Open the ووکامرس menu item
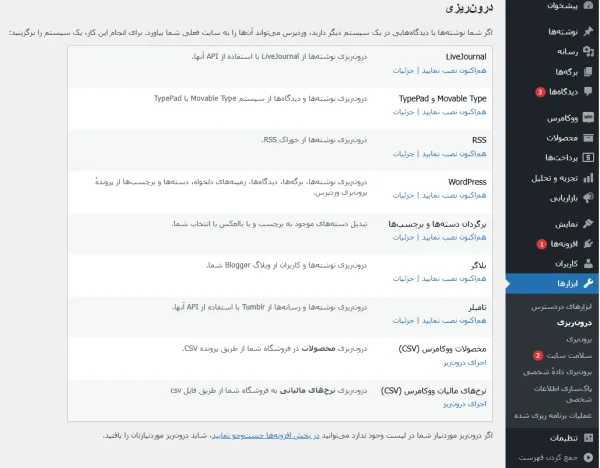 (x=562, y=118)
